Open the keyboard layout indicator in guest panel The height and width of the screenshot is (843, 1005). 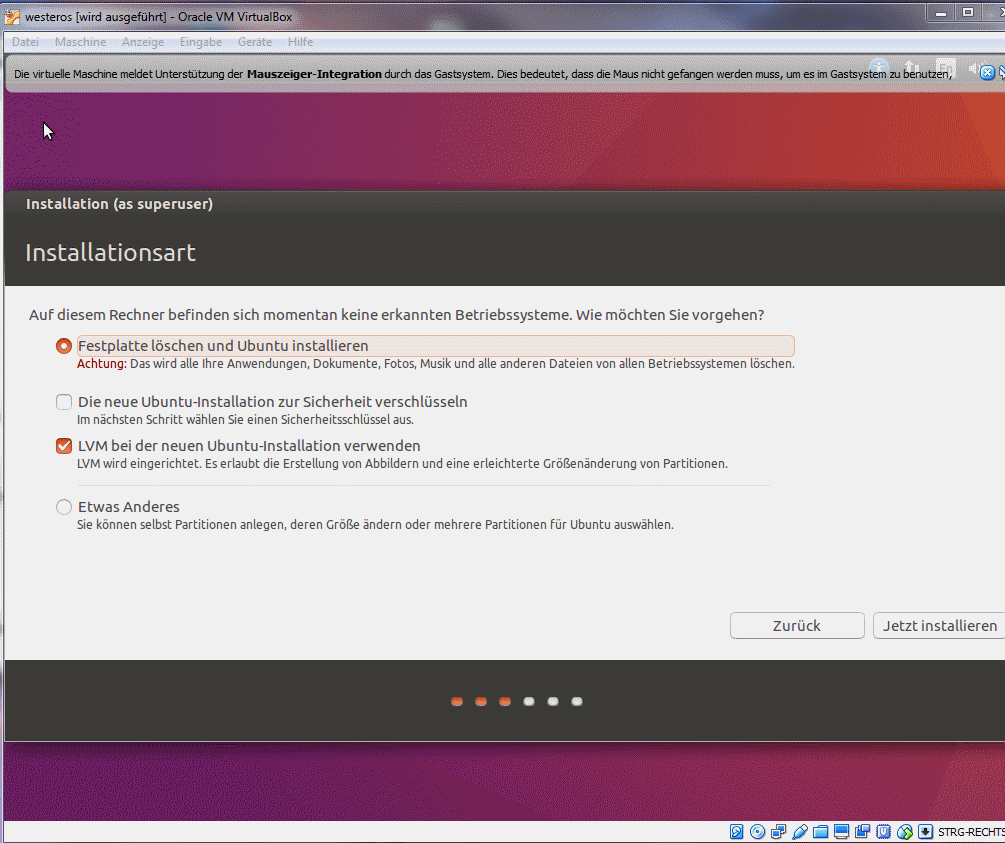tap(945, 67)
